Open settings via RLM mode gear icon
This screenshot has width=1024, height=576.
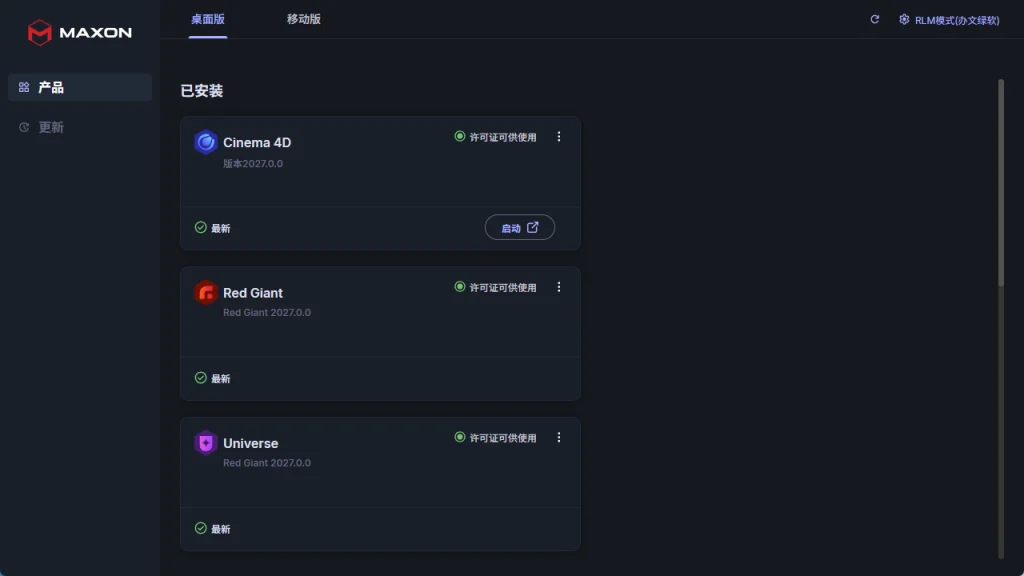(x=904, y=20)
